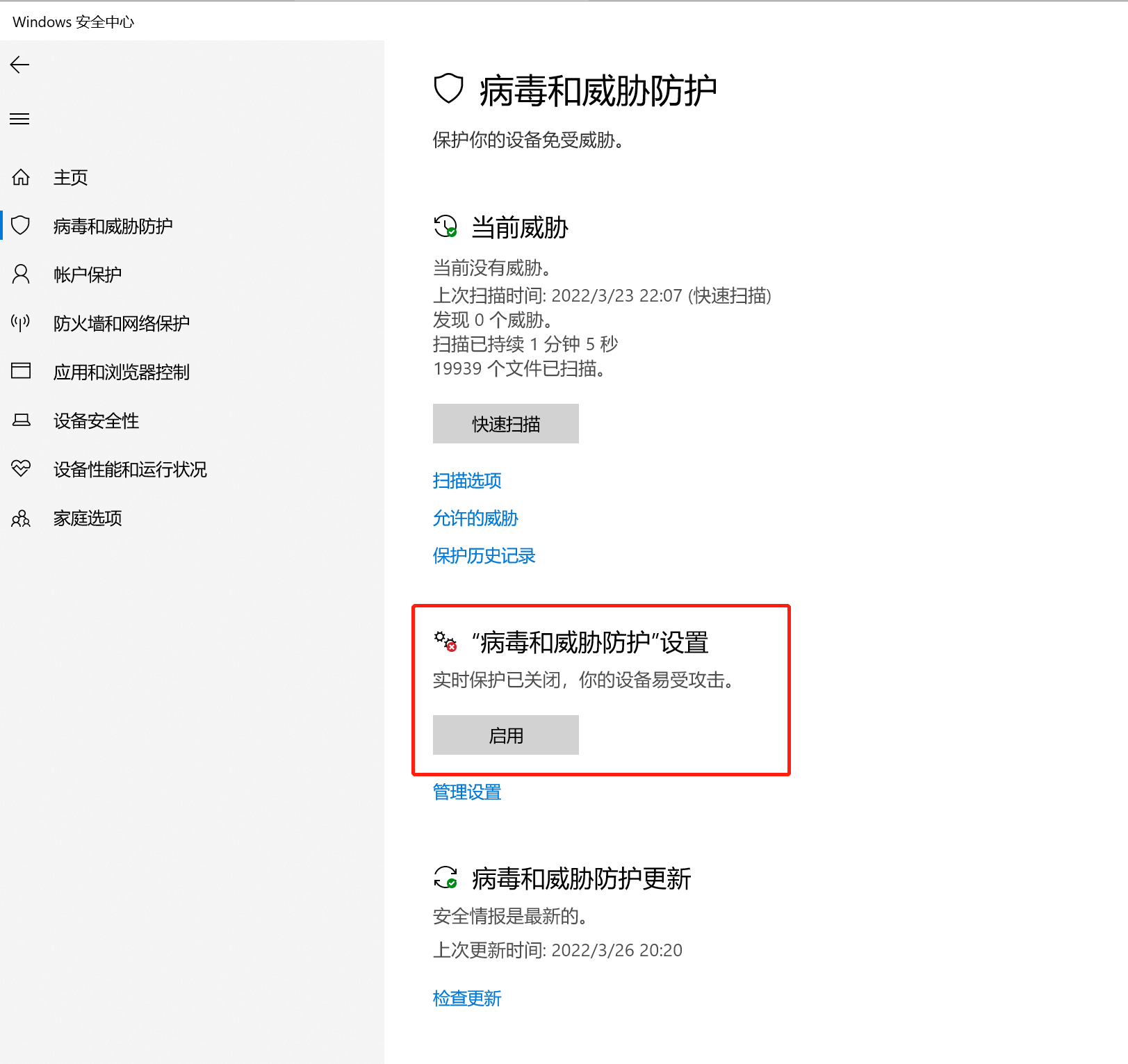Go to 家庭选项
This screenshot has width=1128, height=1064.
88,518
